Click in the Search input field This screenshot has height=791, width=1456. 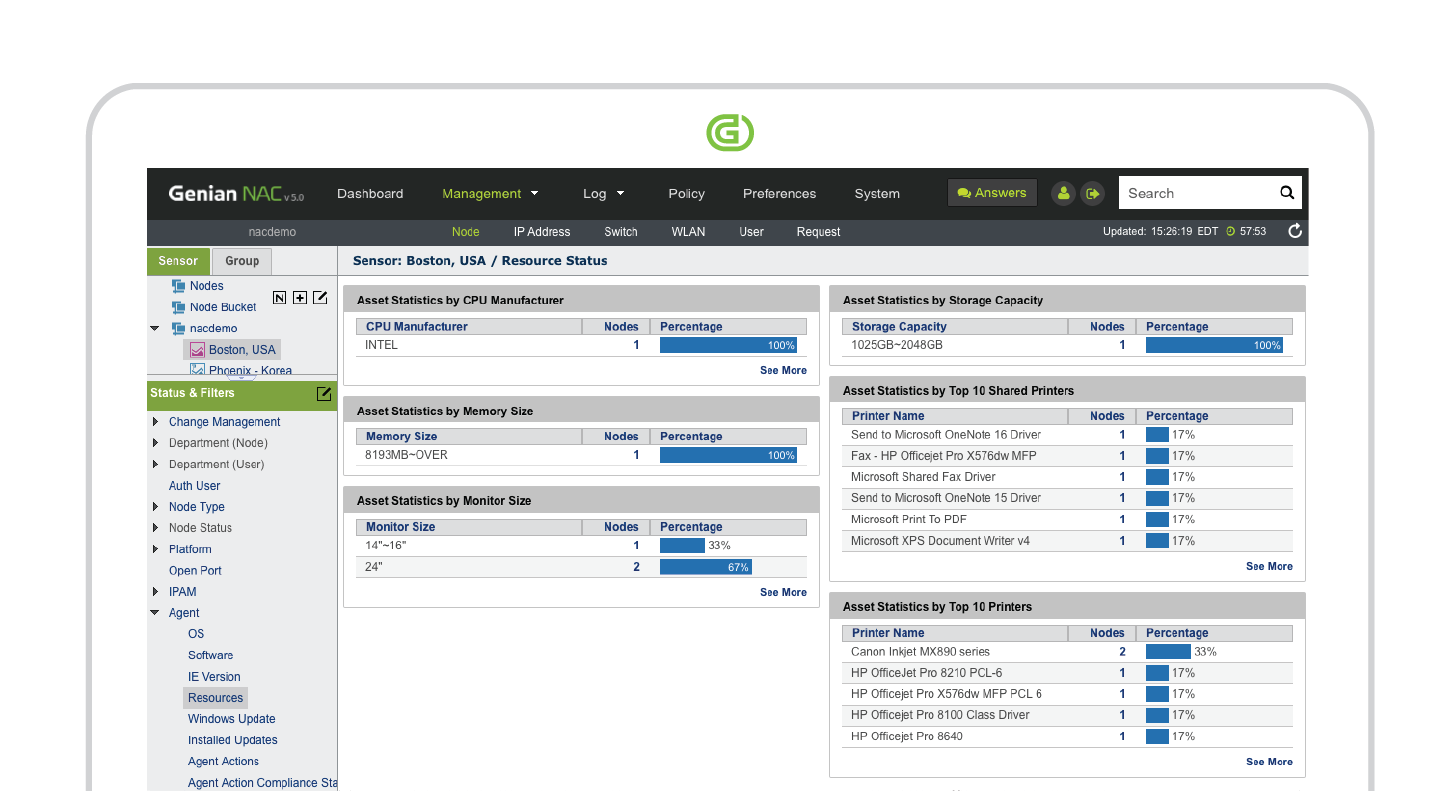coord(1197,193)
